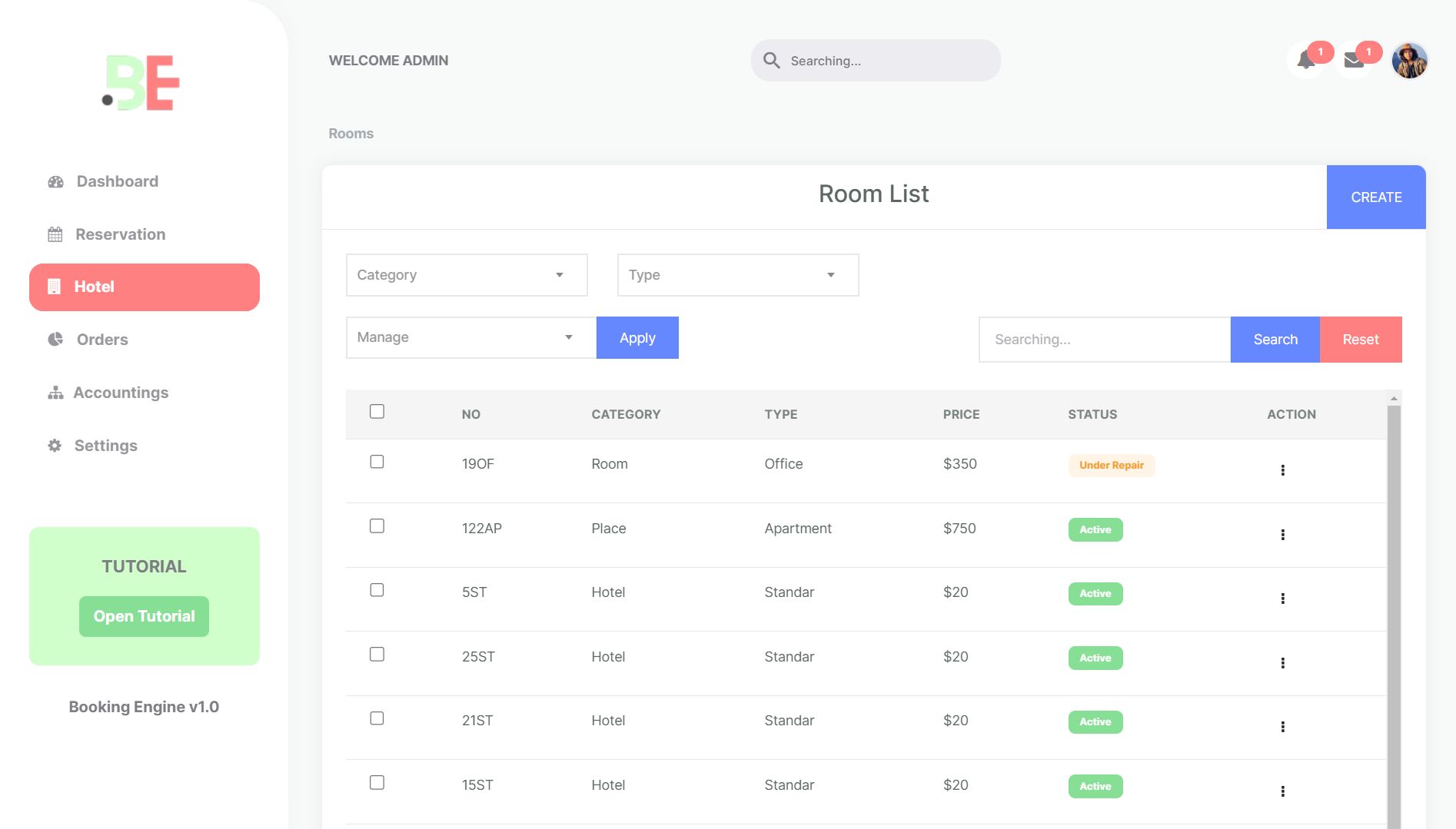Check notifications via the bell icon
The width and height of the screenshot is (1456, 829).
click(1305, 59)
